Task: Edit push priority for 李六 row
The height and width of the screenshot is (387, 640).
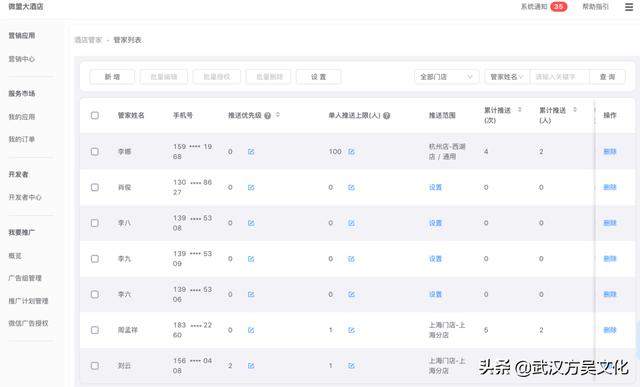Action: click(251, 294)
